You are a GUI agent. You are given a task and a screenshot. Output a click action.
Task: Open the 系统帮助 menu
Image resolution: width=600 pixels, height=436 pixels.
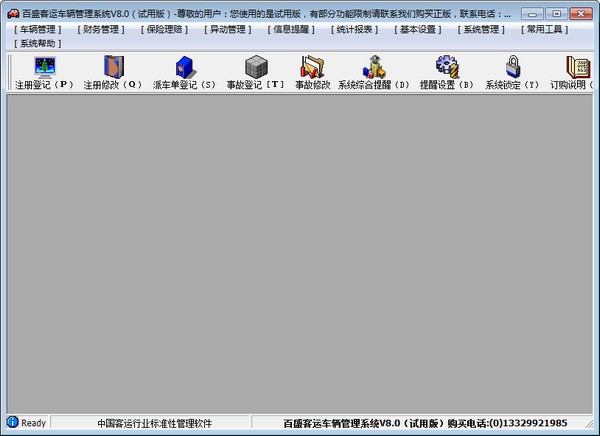(38, 44)
